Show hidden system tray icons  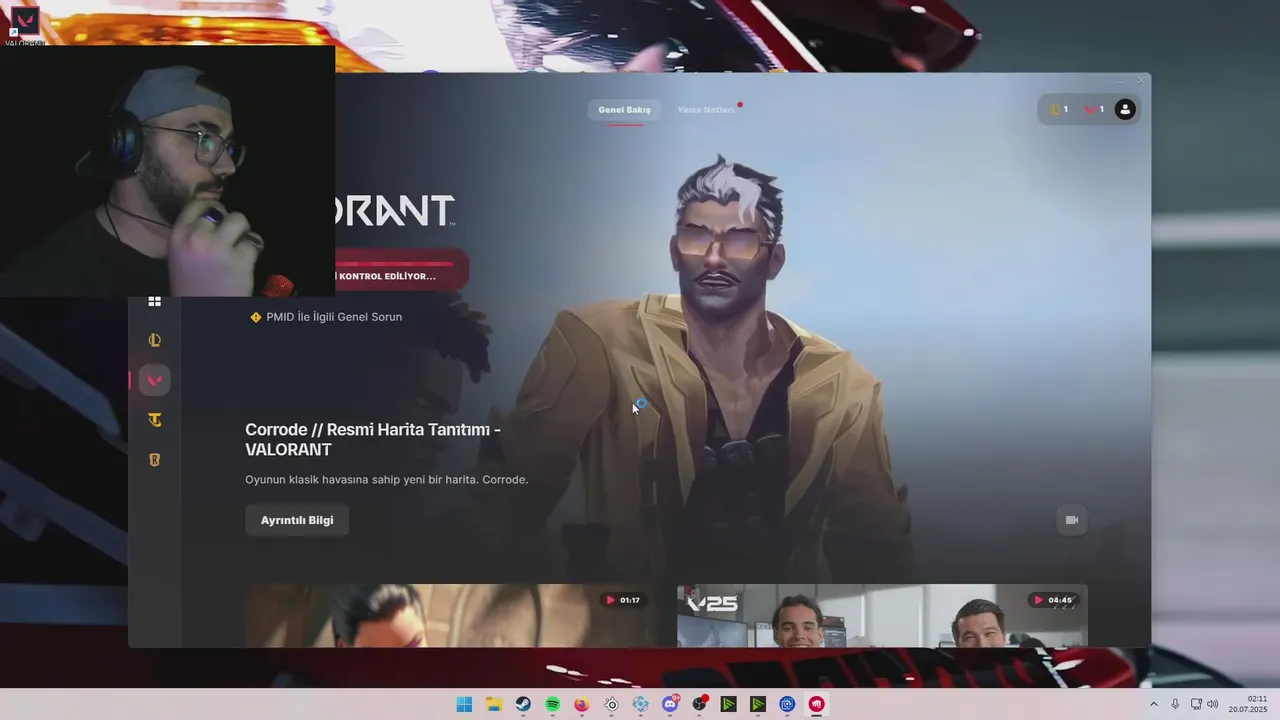coord(1153,704)
